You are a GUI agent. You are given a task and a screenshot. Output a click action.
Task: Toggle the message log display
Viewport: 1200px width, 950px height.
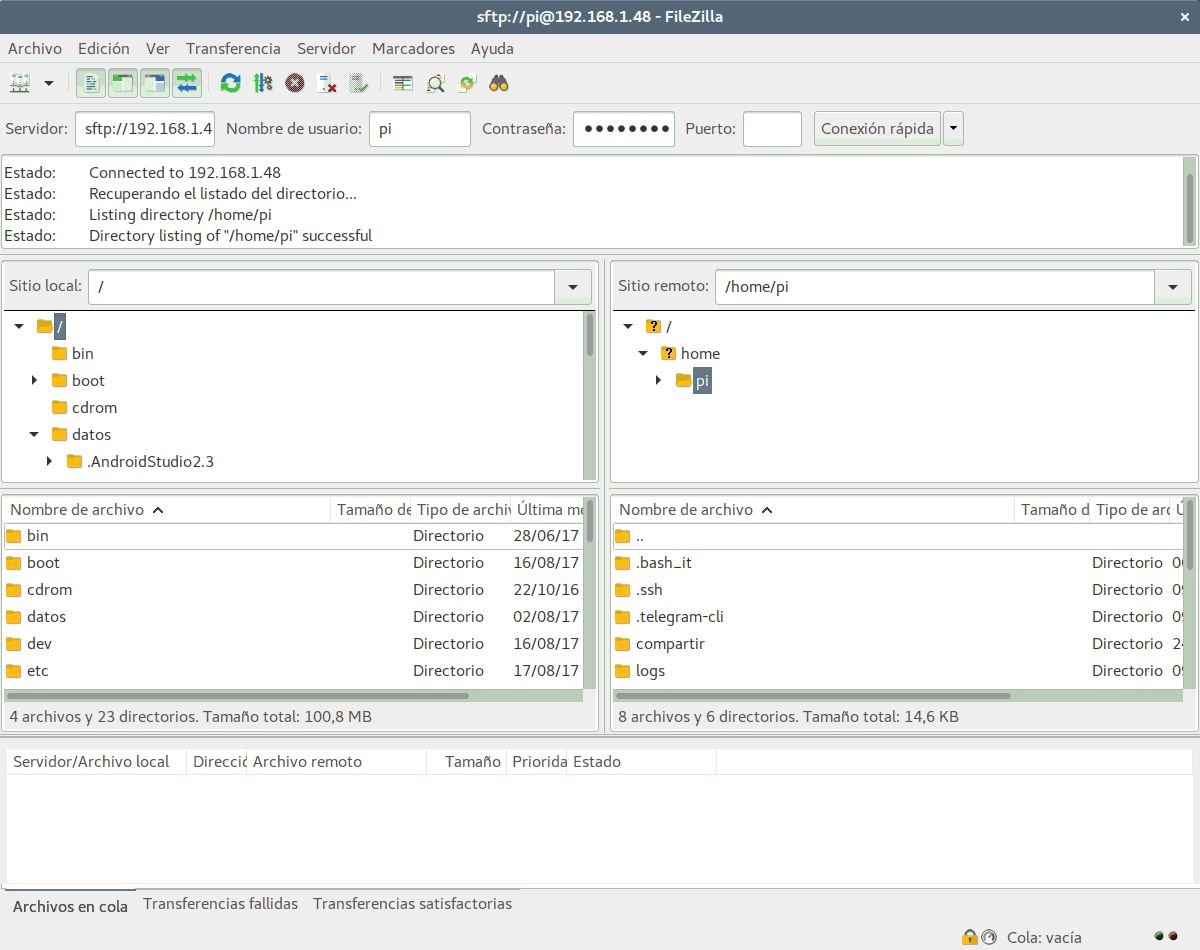tap(91, 83)
